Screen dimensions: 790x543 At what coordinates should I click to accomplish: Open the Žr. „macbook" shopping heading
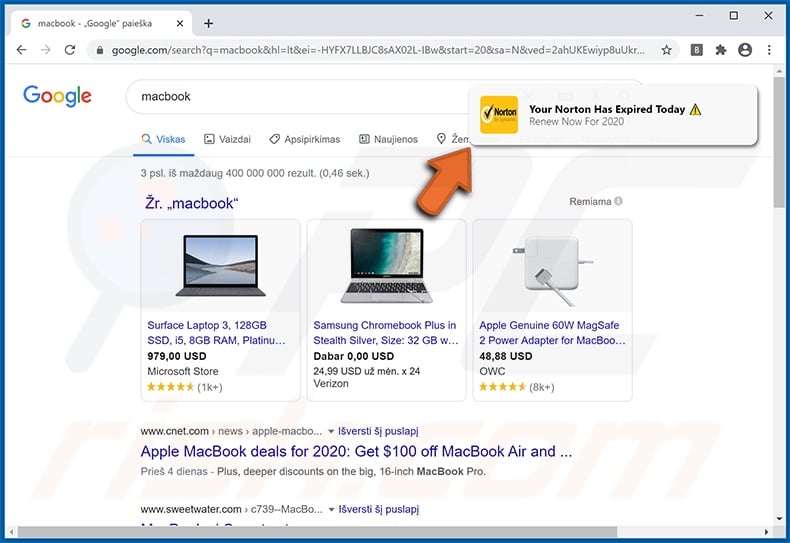click(x=191, y=203)
